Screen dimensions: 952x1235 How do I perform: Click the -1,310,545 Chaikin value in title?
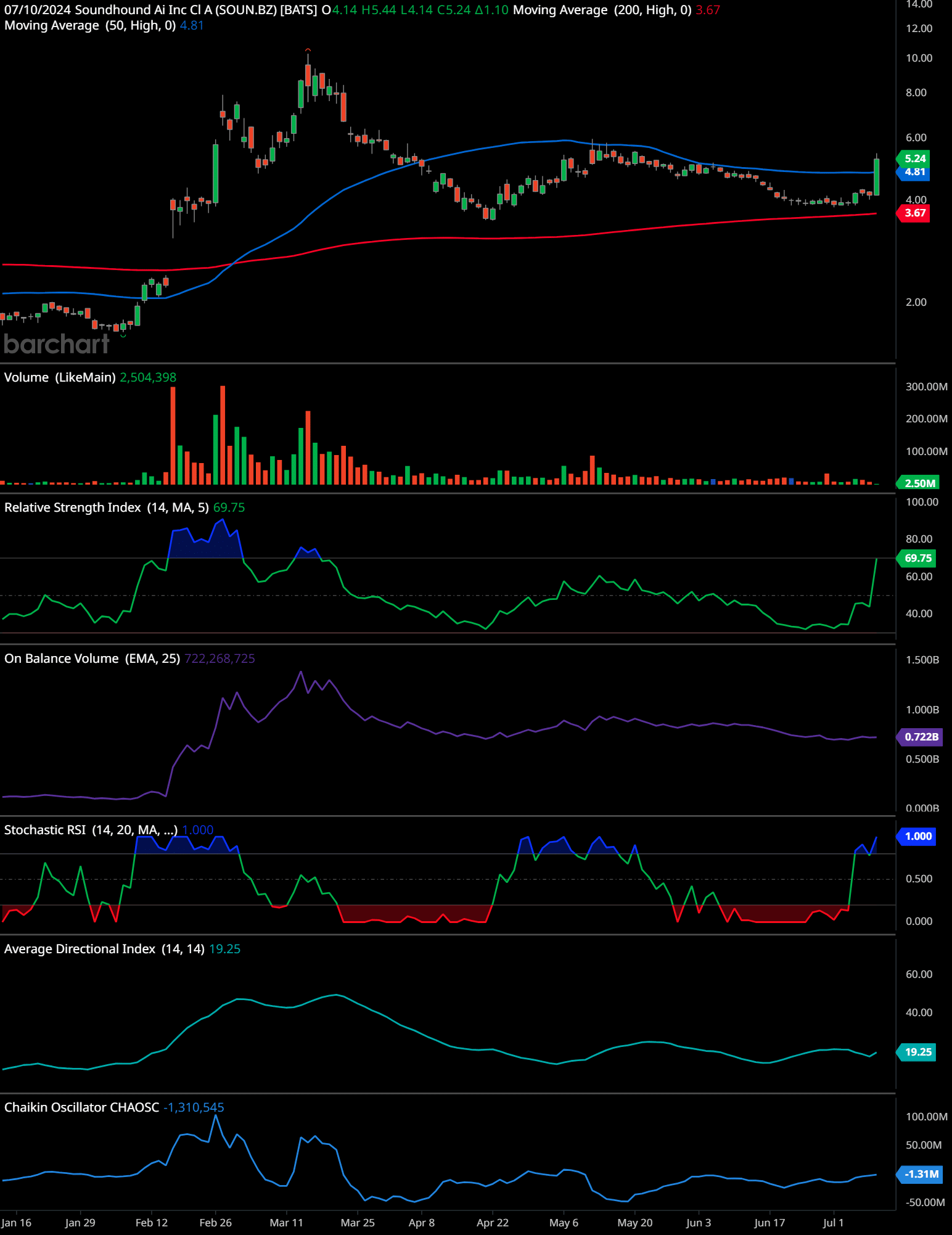pyautogui.click(x=194, y=1107)
